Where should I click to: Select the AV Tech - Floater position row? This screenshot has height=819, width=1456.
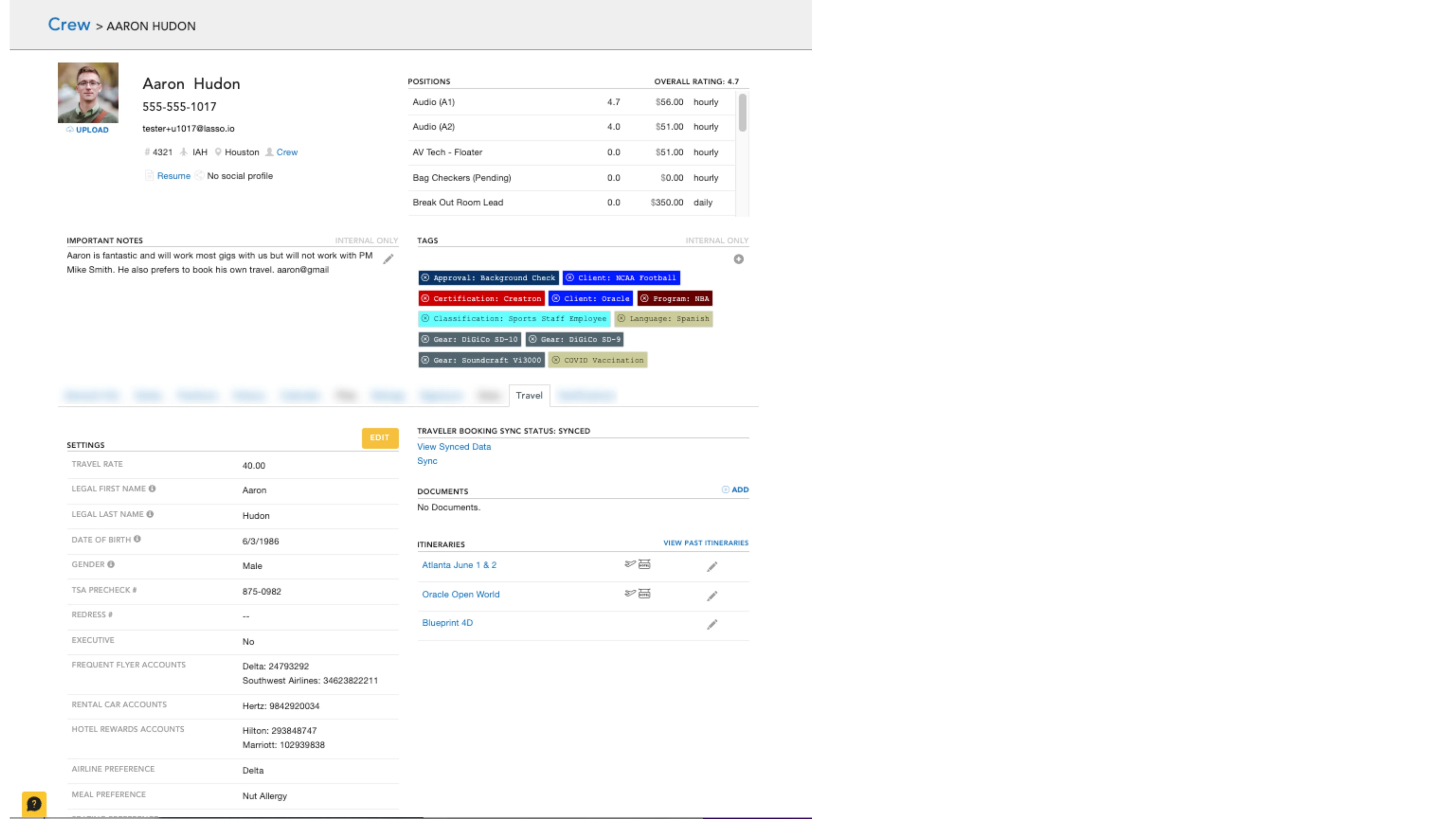(572, 152)
